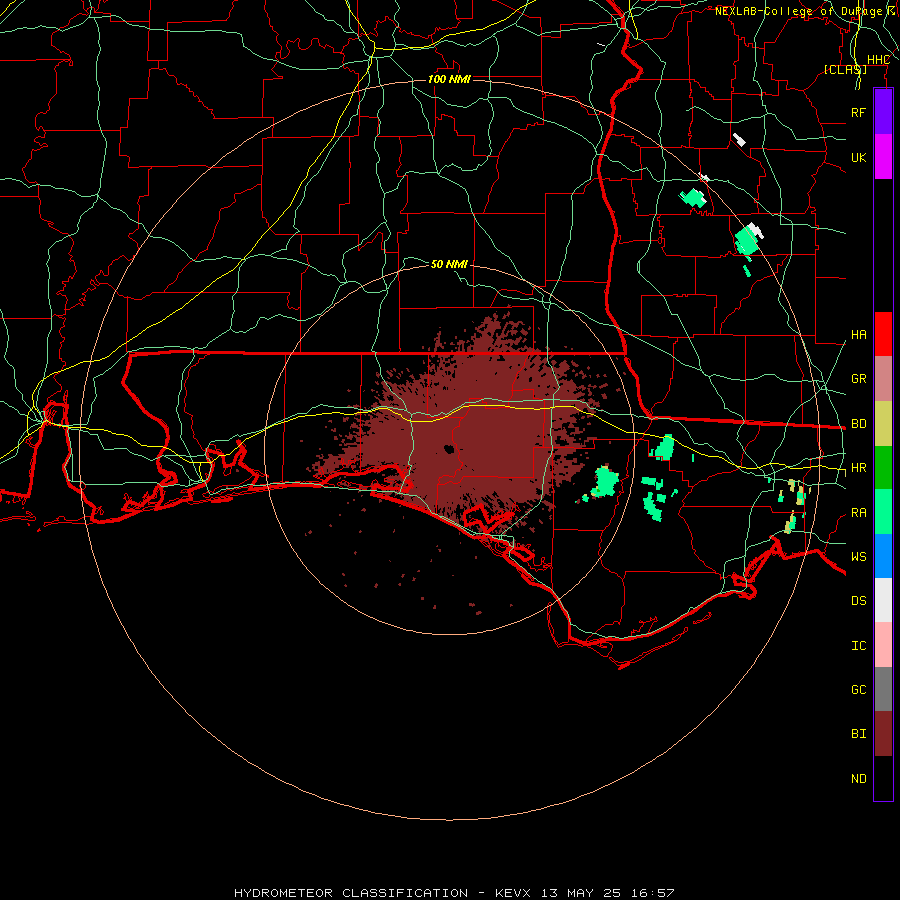900x900 pixels.
Task: Click the '100 NMI' range ring label
Action: coord(449,79)
